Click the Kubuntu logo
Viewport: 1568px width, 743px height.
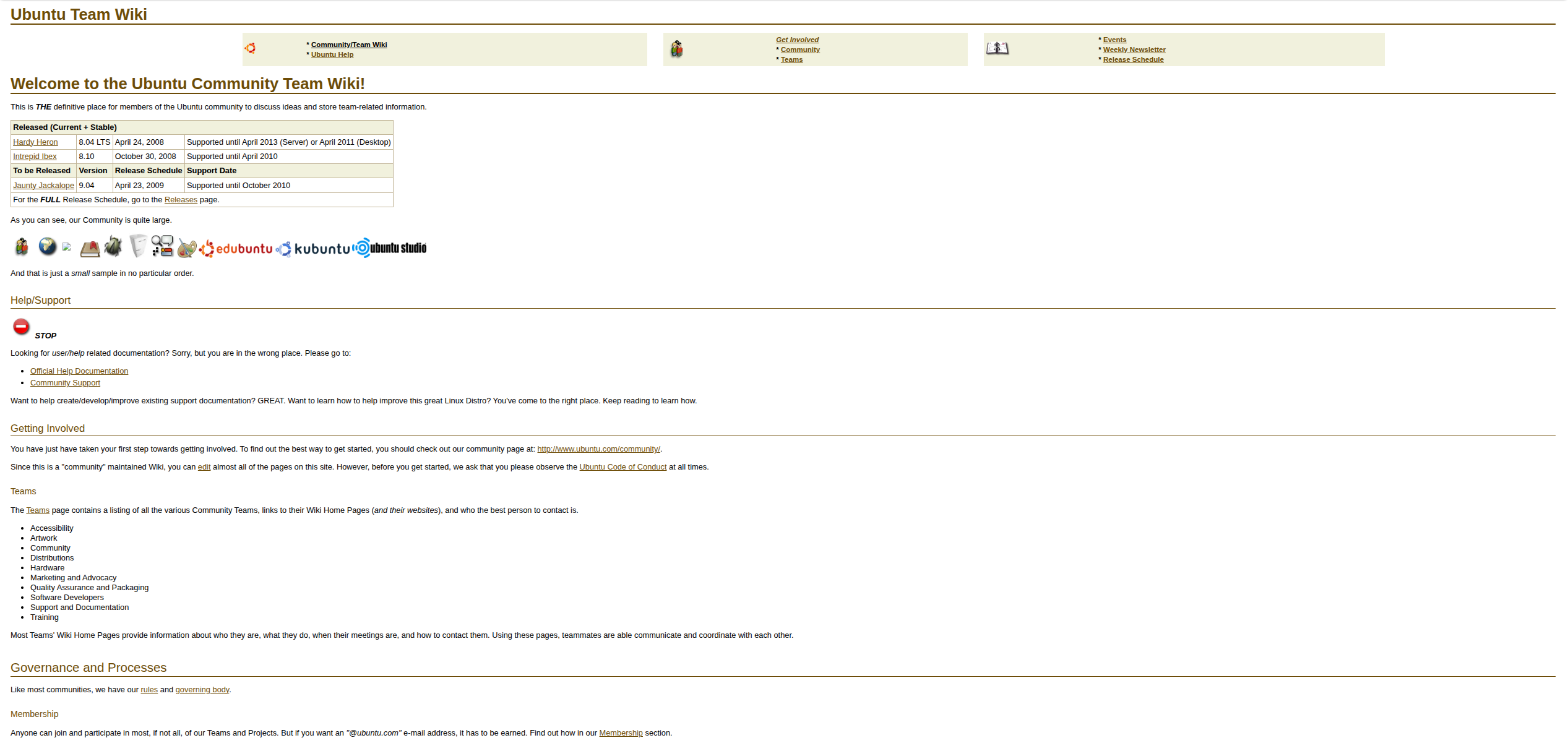tap(313, 249)
